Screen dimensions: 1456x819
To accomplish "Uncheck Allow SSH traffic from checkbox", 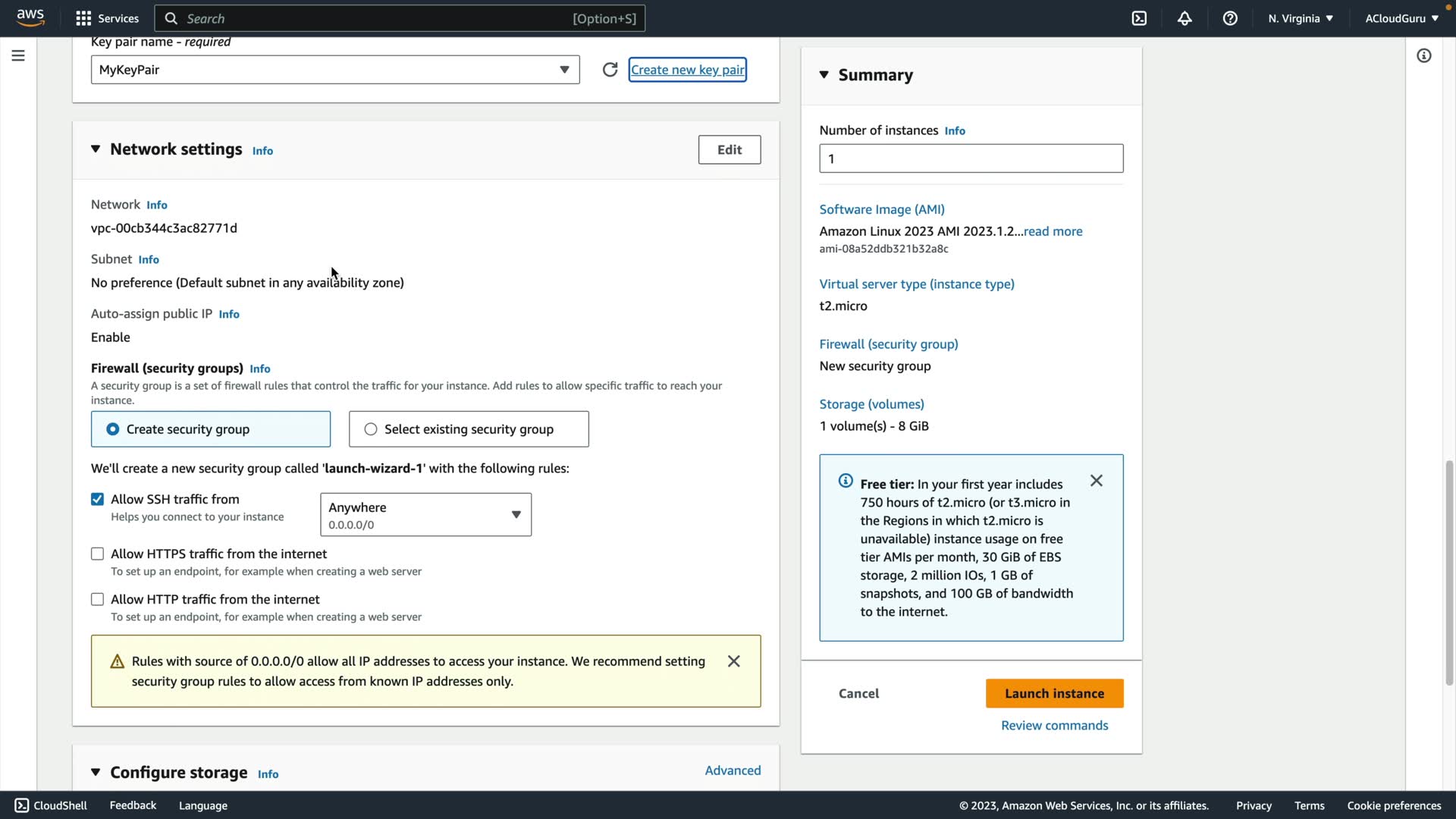I will click(97, 499).
